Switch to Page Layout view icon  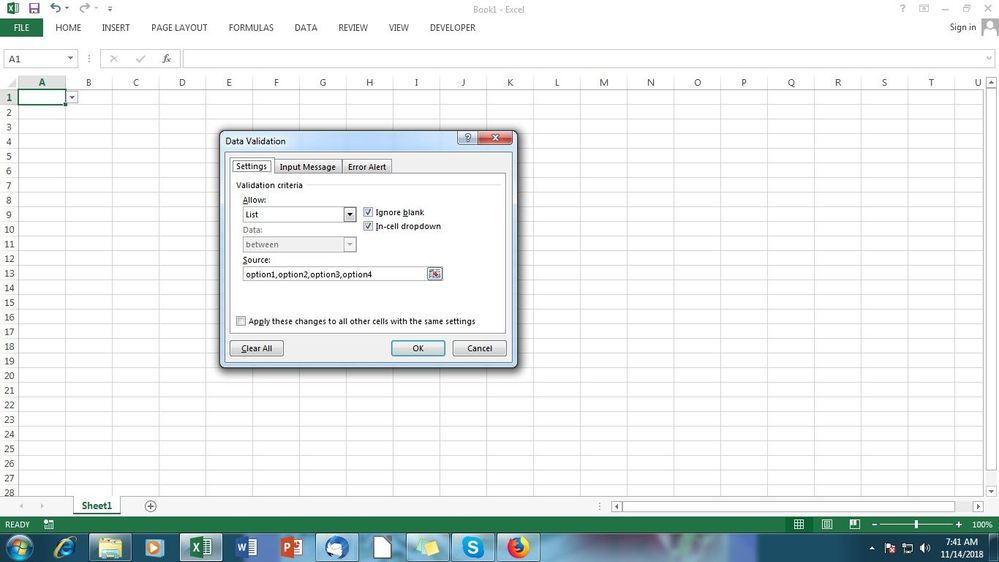click(827, 524)
